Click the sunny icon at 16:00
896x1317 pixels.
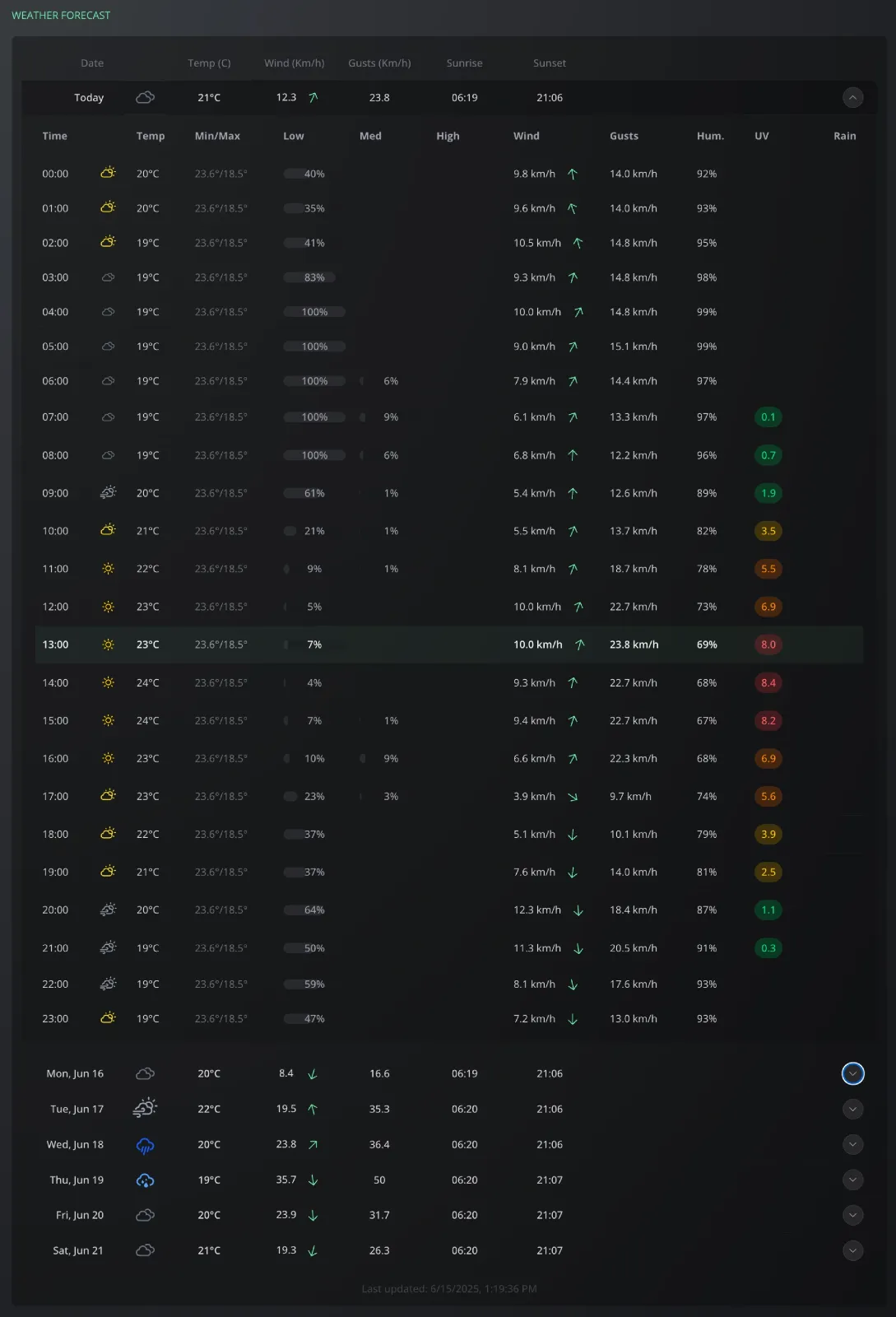pos(108,758)
